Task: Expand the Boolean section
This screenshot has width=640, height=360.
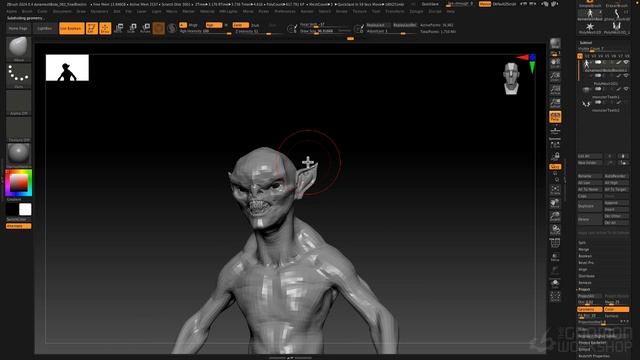Action: [x=585, y=256]
